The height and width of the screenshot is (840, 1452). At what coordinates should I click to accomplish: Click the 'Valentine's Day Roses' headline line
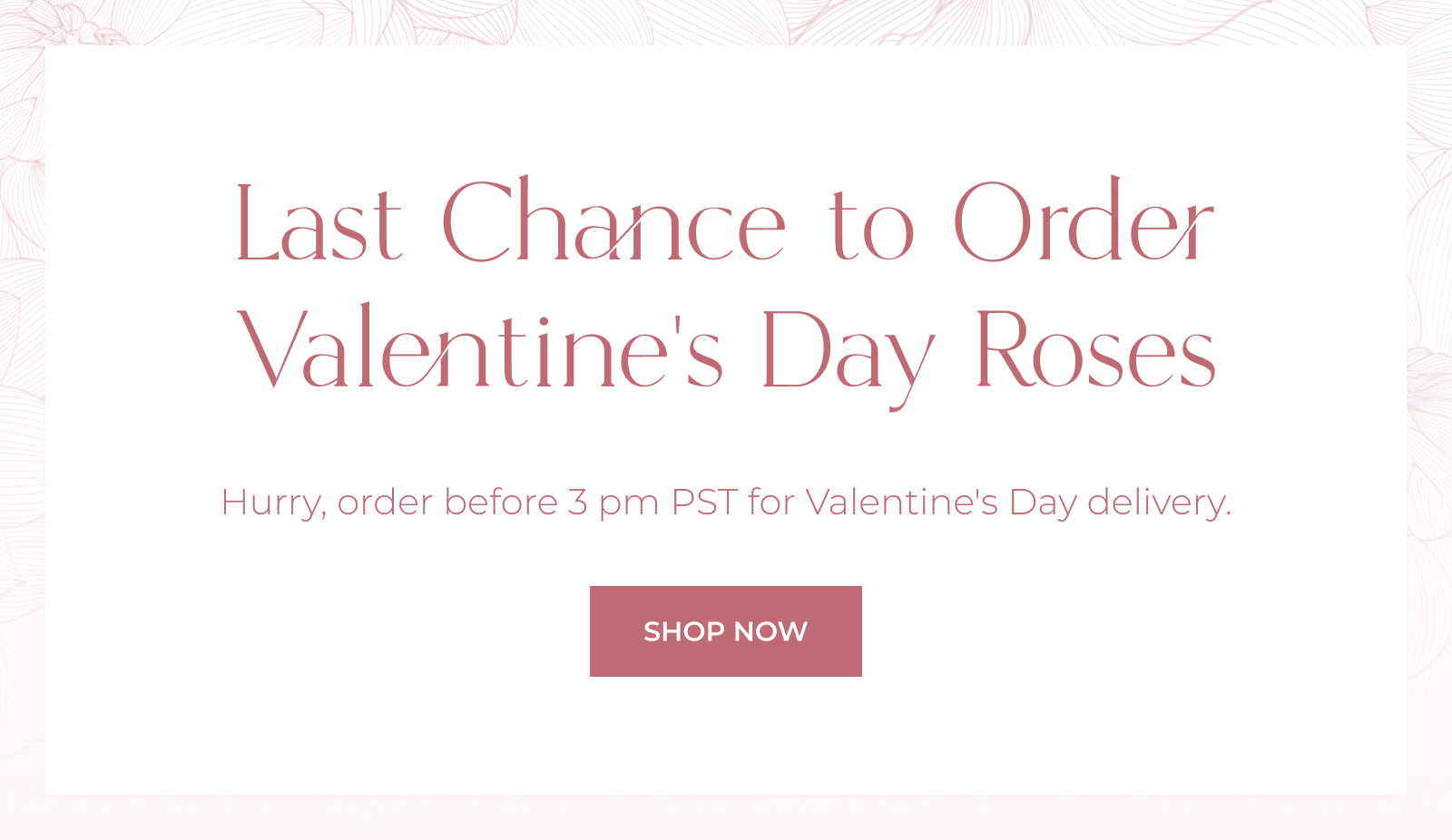[x=726, y=355]
